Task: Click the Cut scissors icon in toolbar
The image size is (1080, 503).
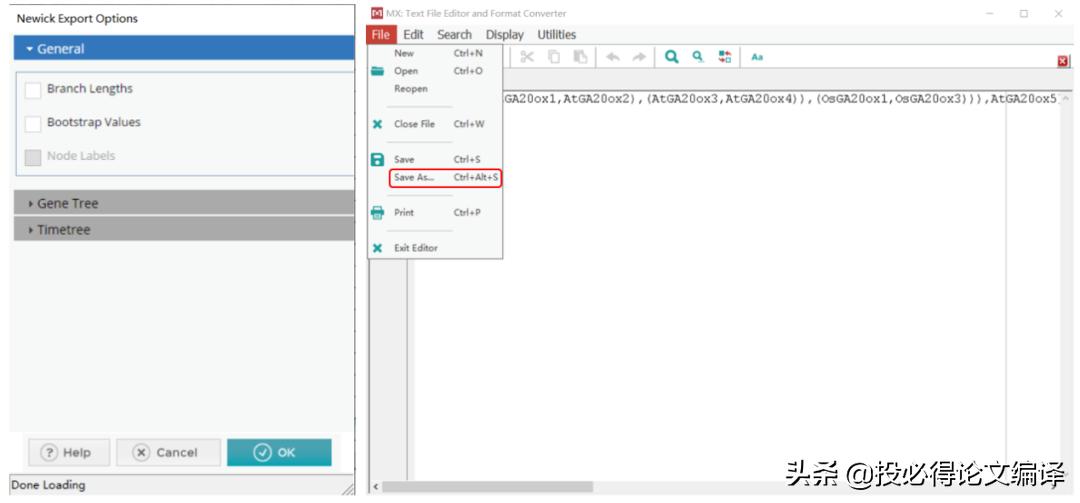Action: (526, 58)
